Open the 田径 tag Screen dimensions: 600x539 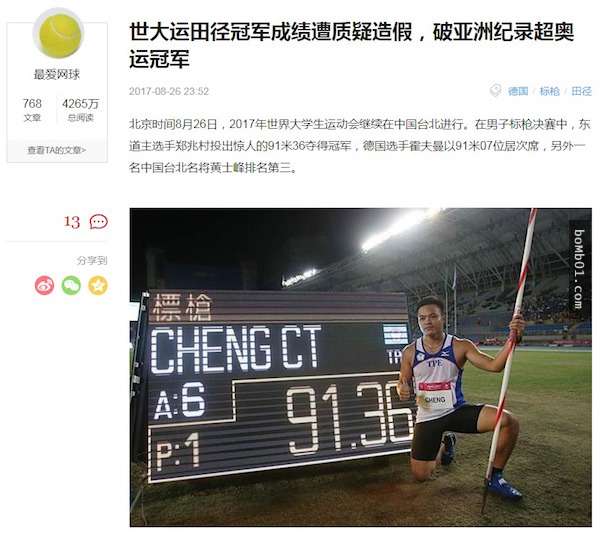[581, 91]
